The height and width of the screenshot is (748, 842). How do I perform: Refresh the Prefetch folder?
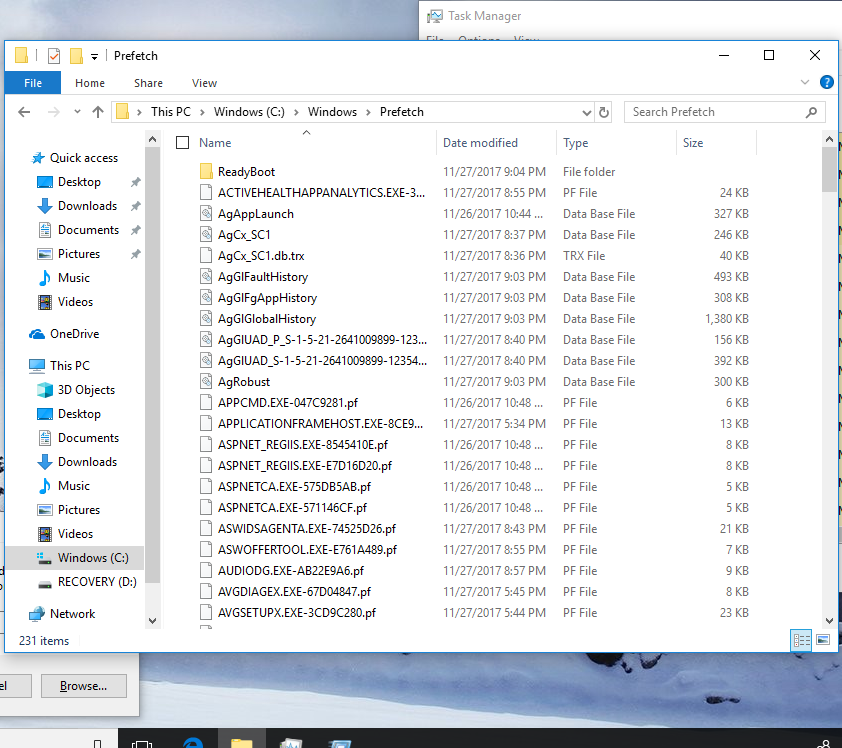(x=604, y=112)
